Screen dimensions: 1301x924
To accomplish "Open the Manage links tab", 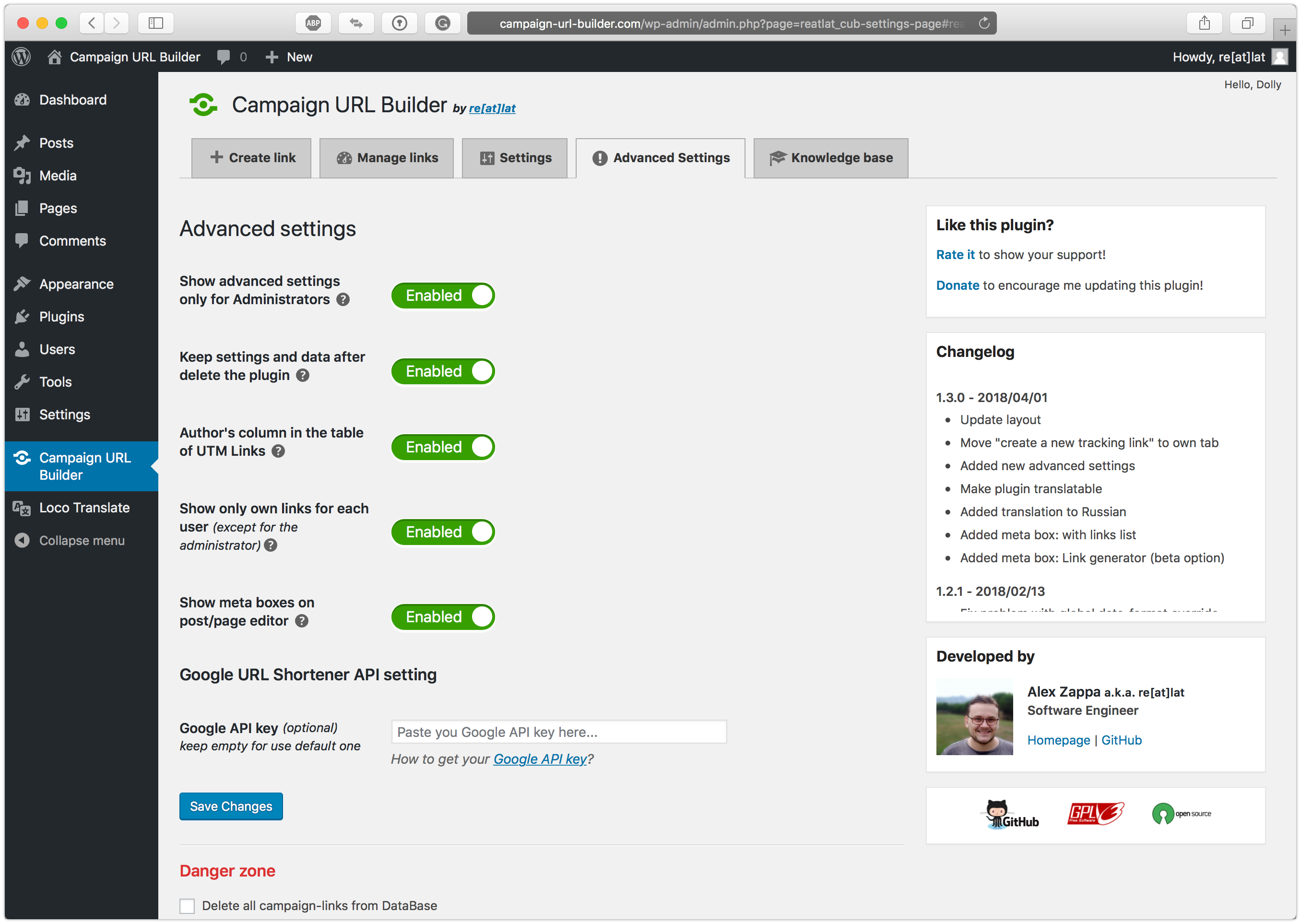I will (x=387, y=158).
